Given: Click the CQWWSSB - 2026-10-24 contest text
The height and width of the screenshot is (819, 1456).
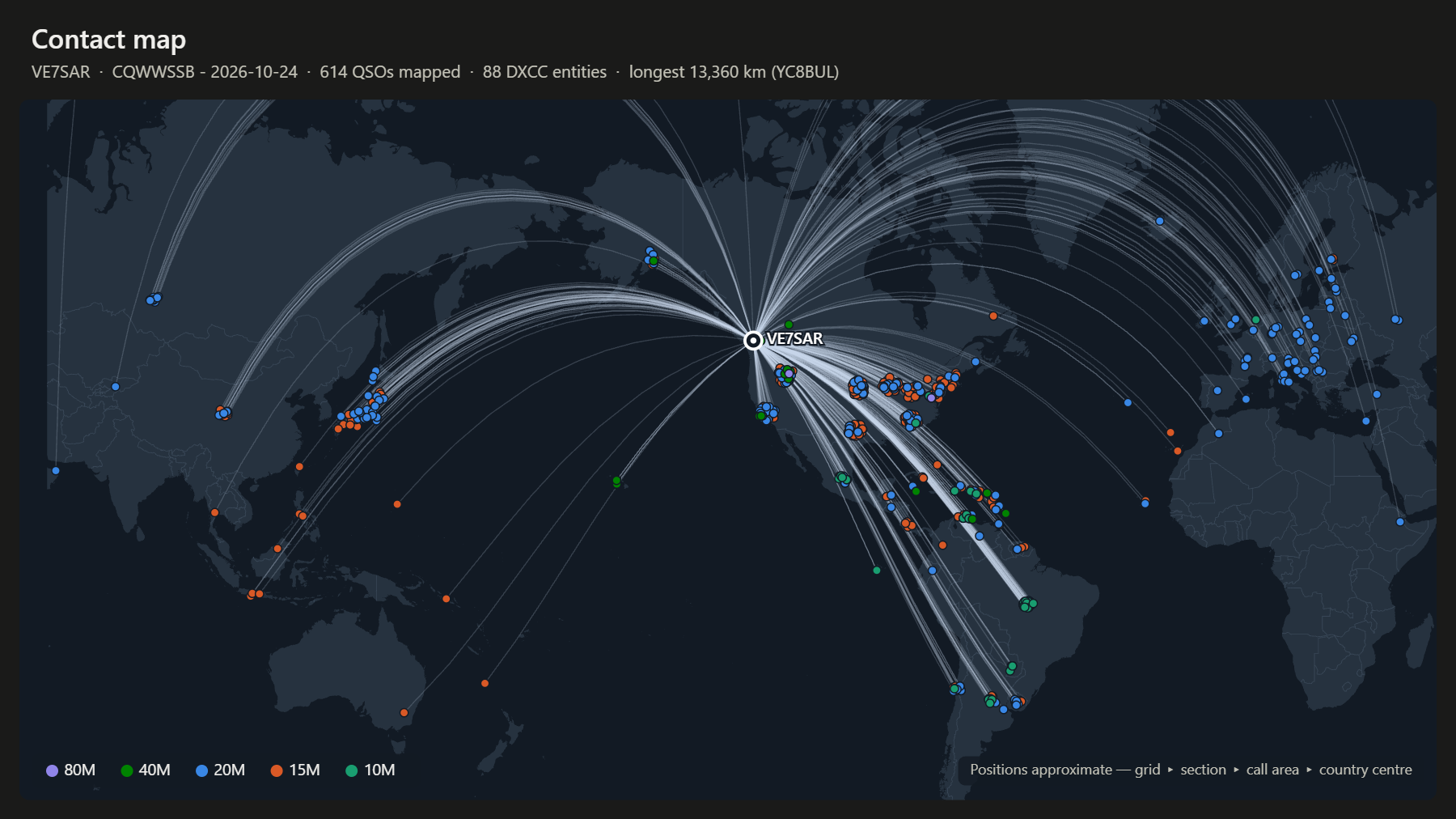Looking at the screenshot, I should pos(205,72).
